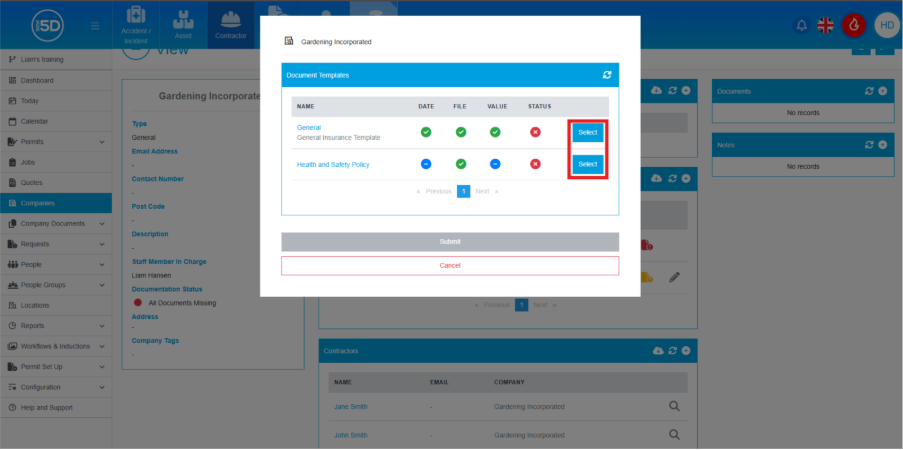Click page 1 in templates pagination
Image resolution: width=903 pixels, height=450 pixels.
coord(464,191)
